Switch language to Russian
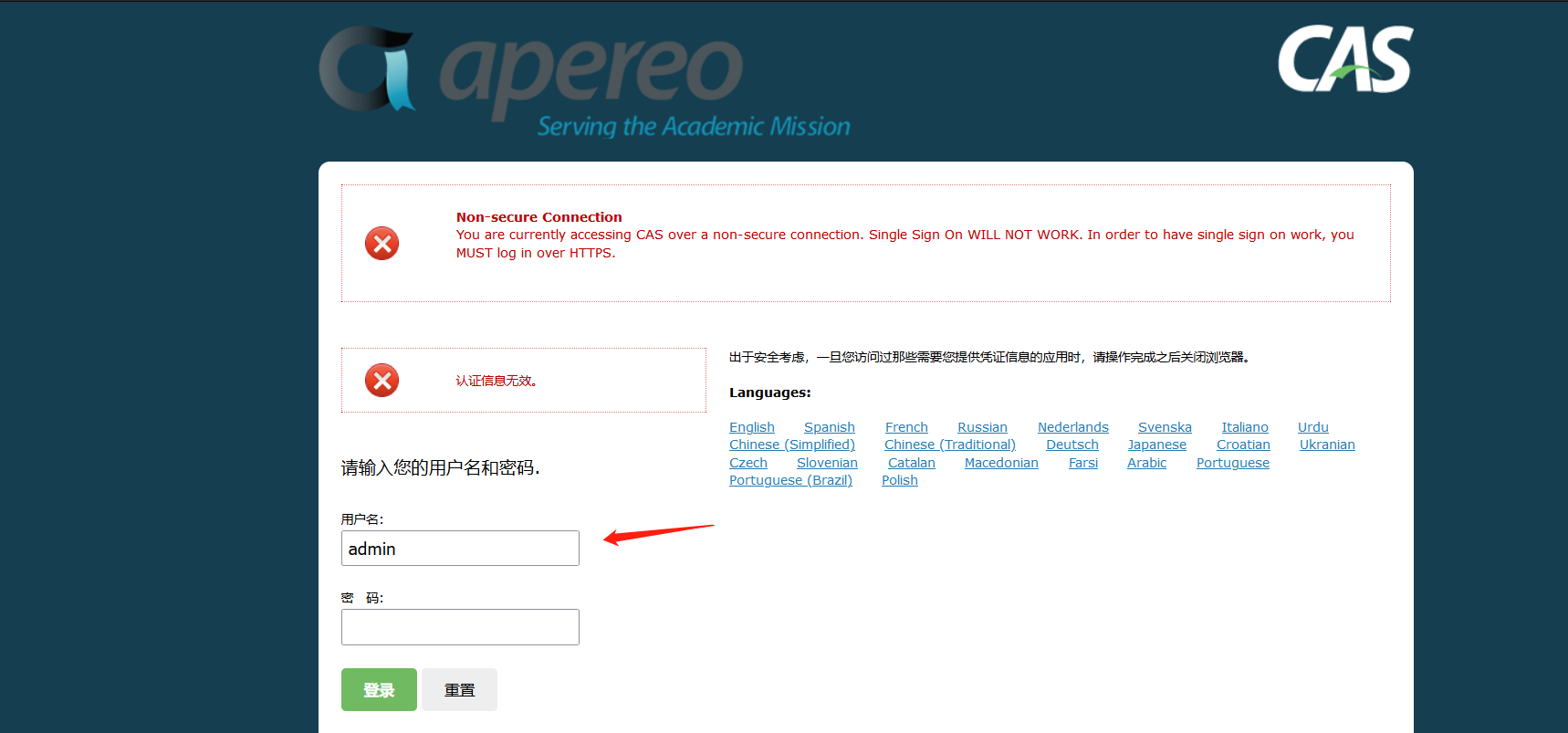Screen dimensions: 1568x733 click(x=982, y=427)
